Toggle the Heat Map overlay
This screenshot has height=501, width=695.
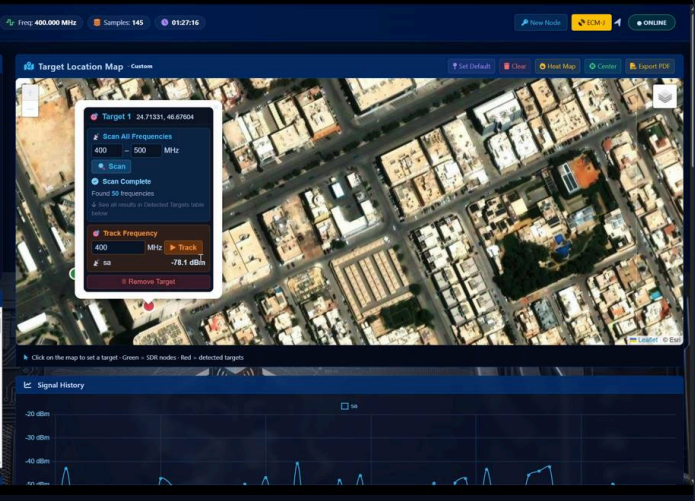(x=557, y=67)
